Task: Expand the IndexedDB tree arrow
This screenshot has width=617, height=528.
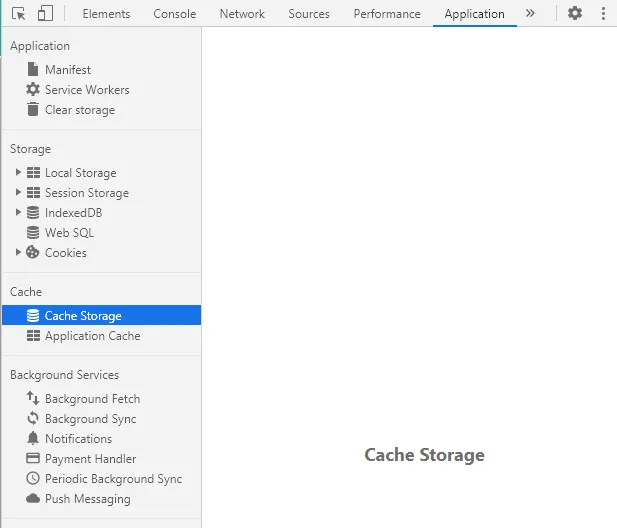Action: point(18,213)
